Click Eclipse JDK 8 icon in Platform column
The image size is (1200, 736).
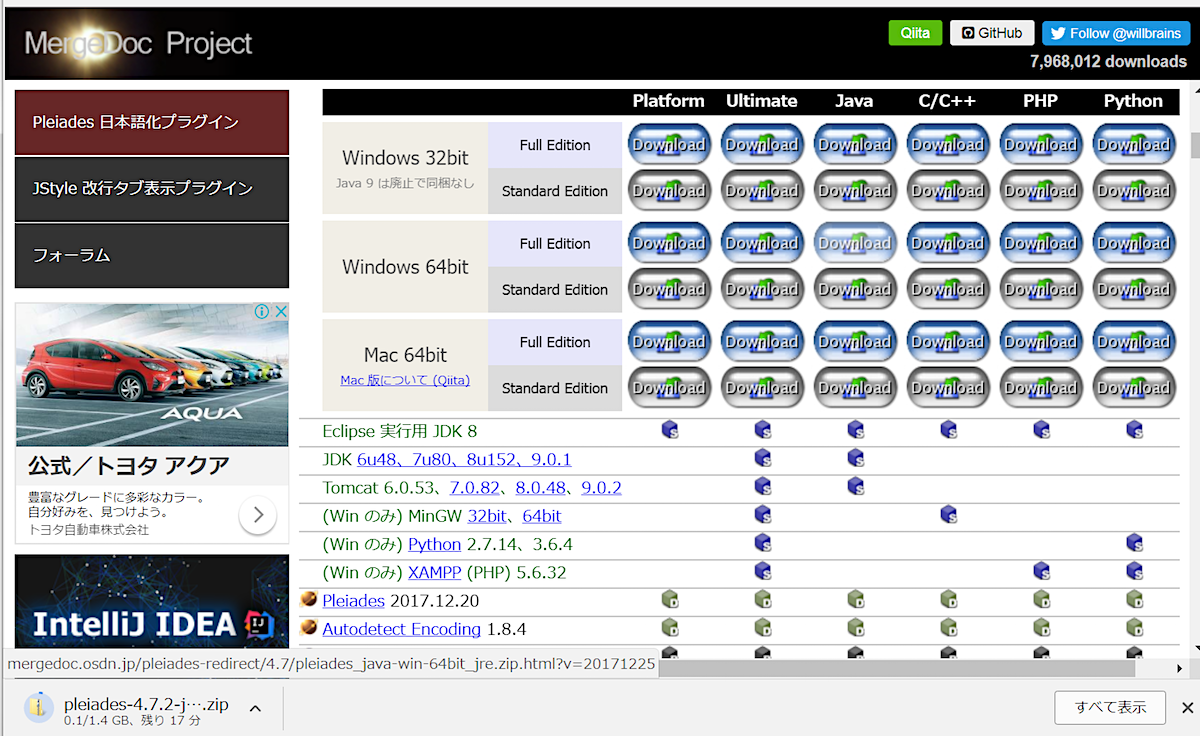(670, 430)
